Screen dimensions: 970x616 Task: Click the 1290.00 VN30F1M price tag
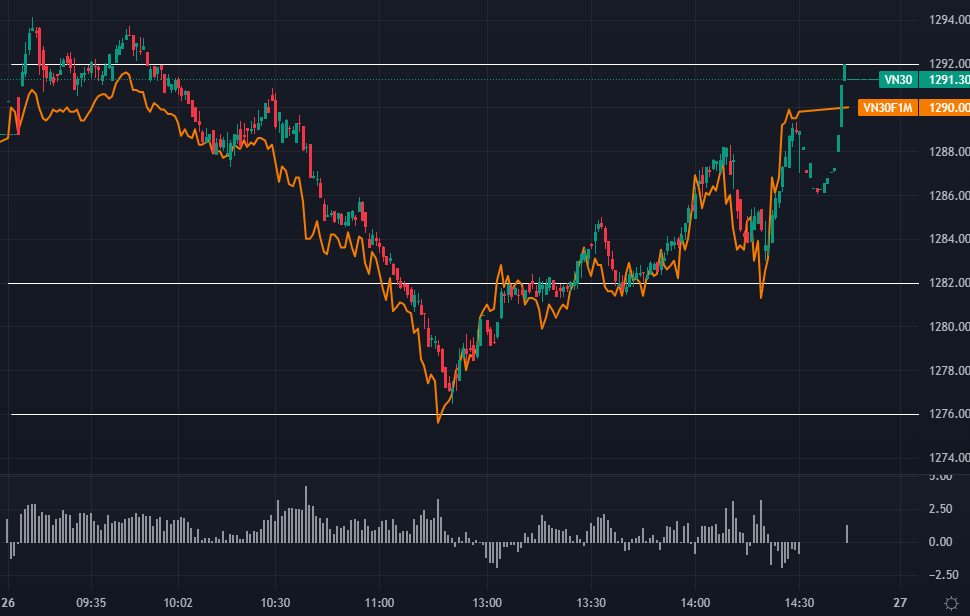pyautogui.click(x=945, y=108)
